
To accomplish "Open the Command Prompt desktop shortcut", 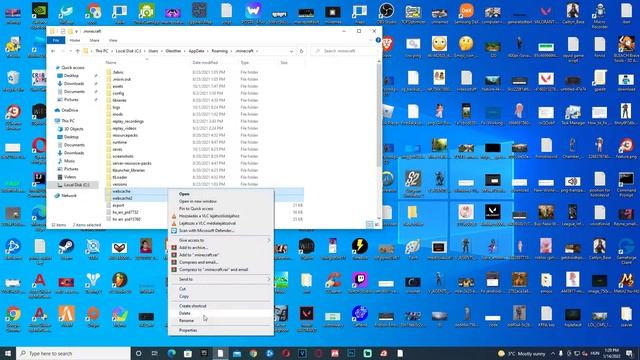I will [626, 182].
